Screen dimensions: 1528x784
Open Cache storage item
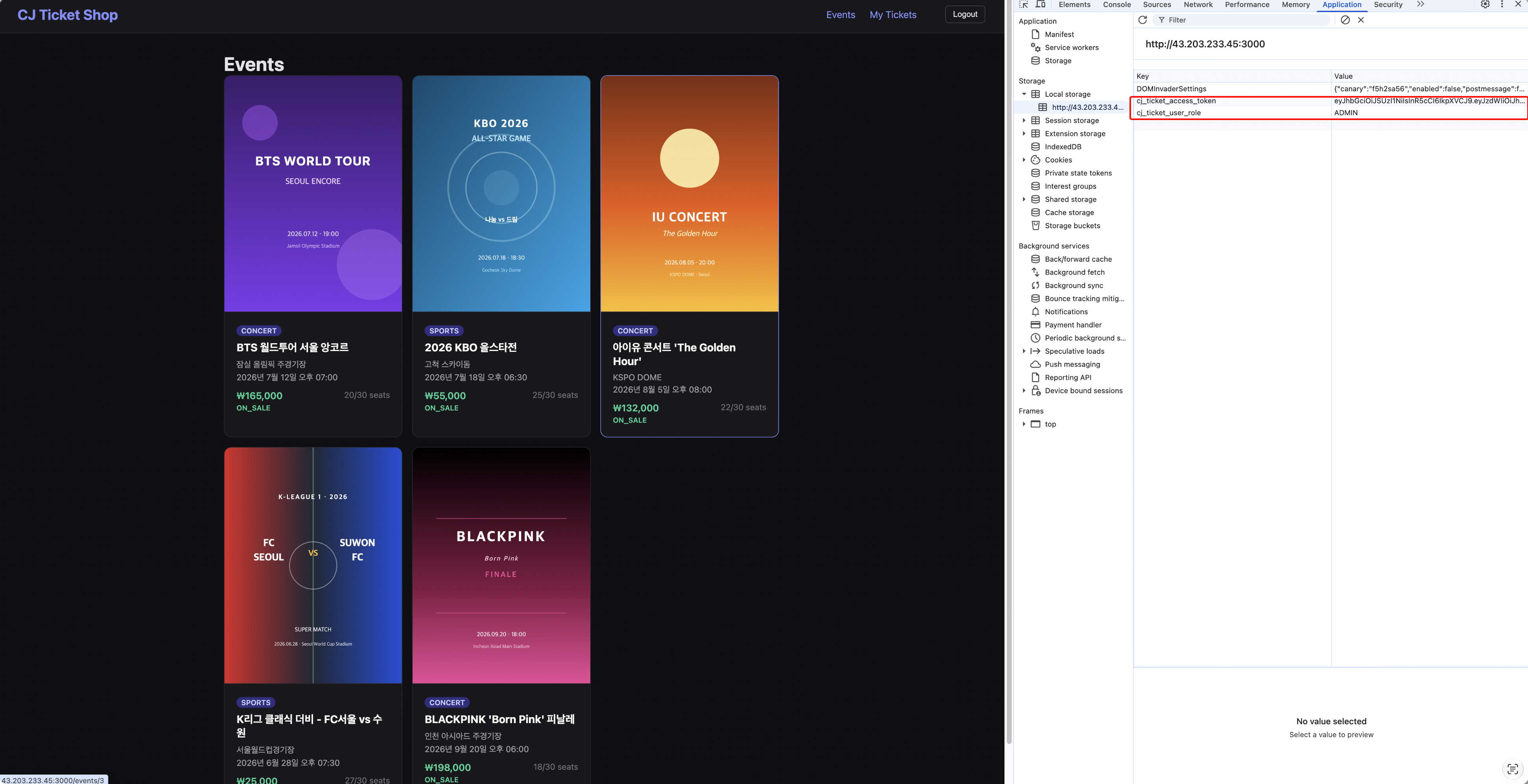[x=1069, y=213]
